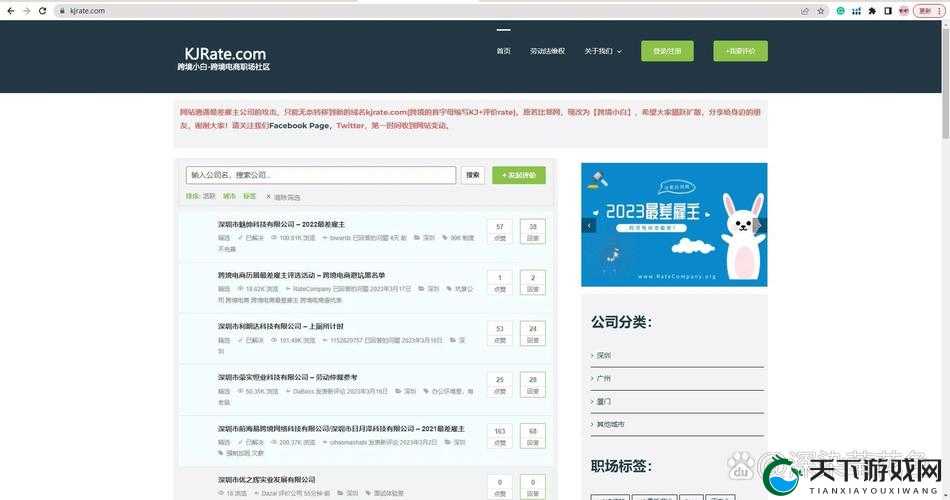Reload the page with the refresh icon
This screenshot has width=950, height=500.
[42, 11]
